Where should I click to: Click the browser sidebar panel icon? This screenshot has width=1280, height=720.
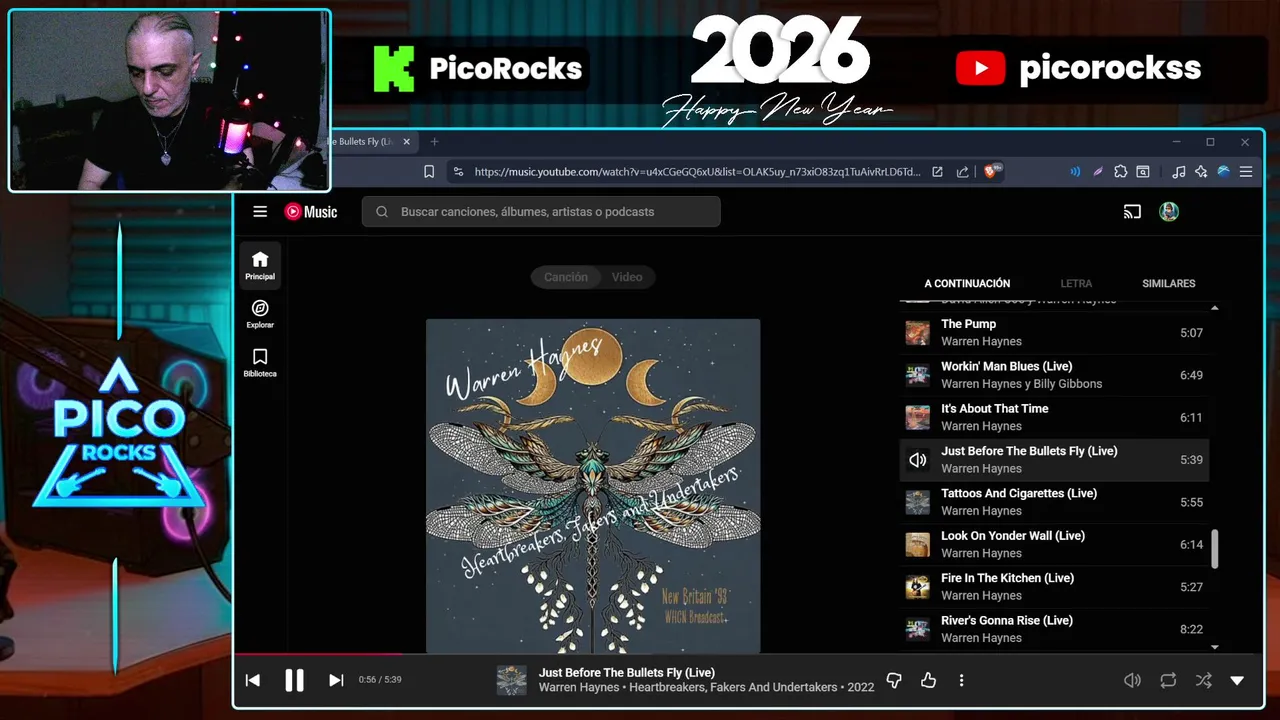pos(1143,172)
